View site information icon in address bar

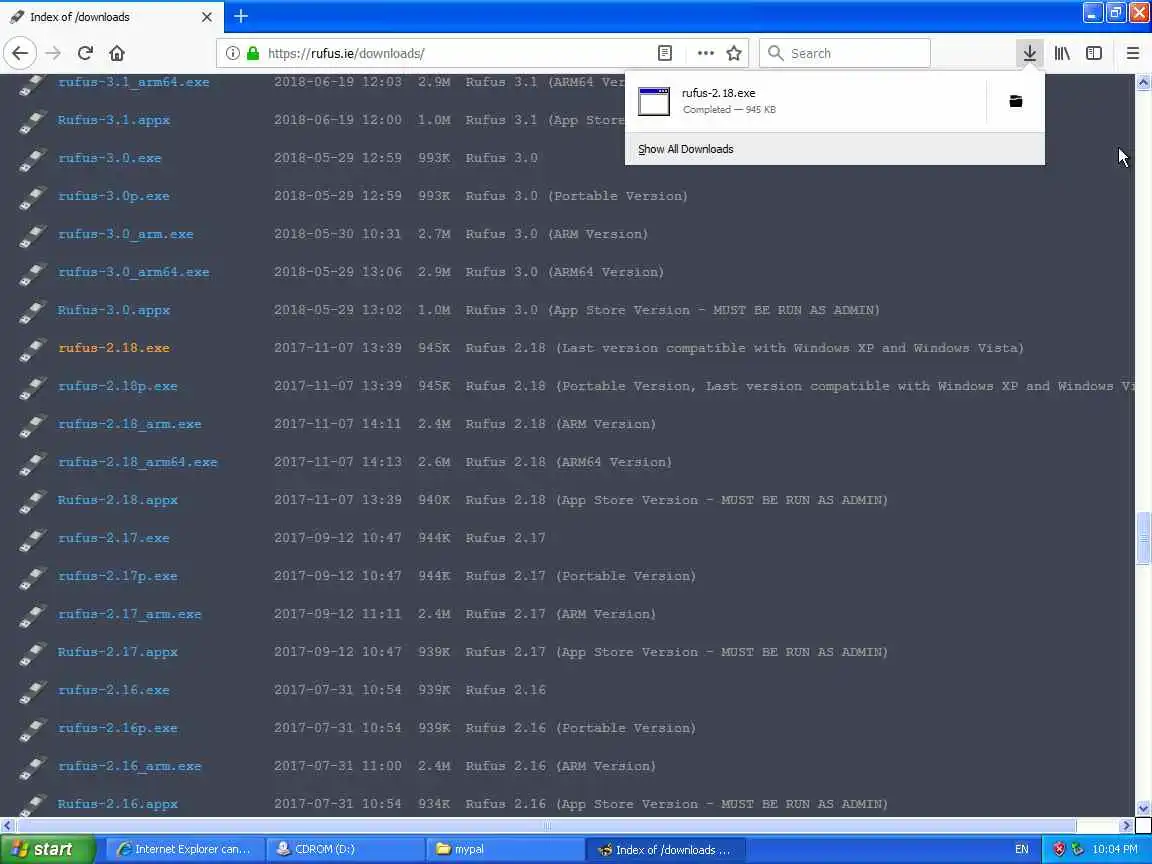pyautogui.click(x=232, y=53)
